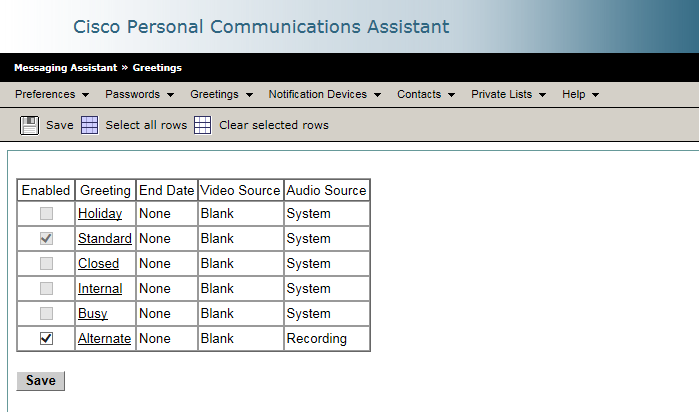Enable the Closed greeting checkbox
This screenshot has height=412, width=699.
tap(46, 264)
